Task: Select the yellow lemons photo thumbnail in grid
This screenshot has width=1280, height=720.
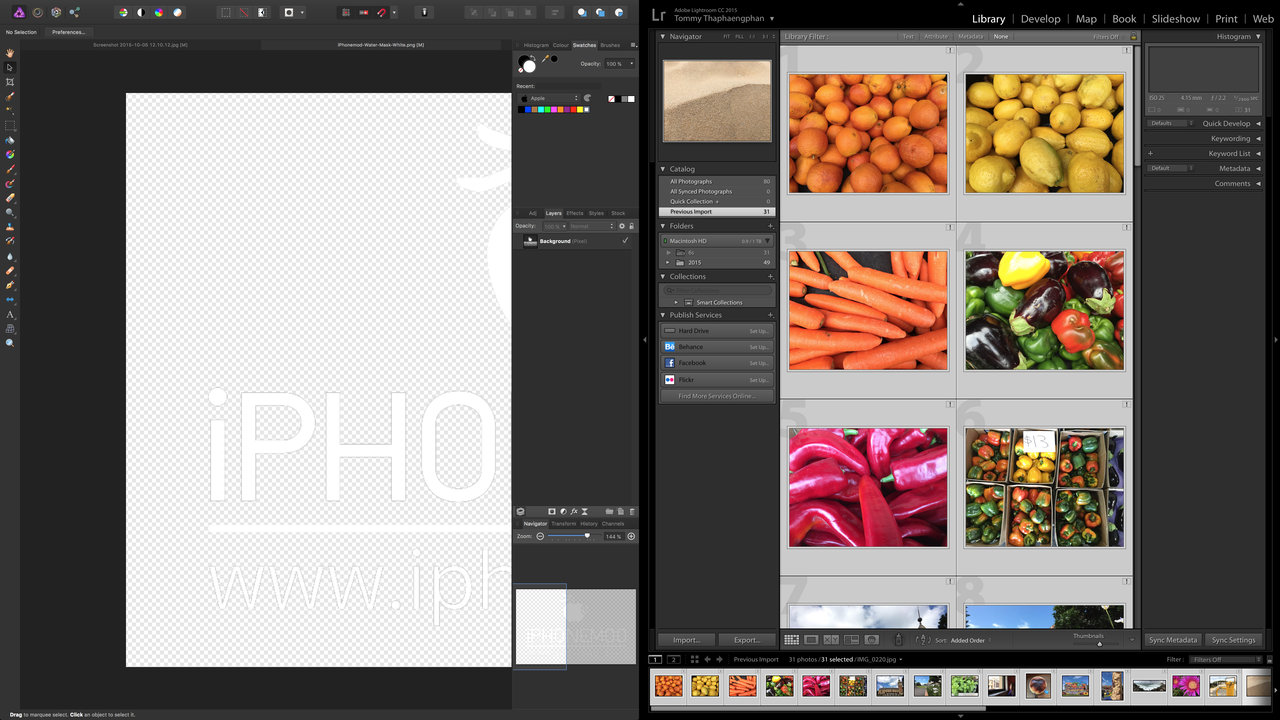Action: (x=1044, y=133)
